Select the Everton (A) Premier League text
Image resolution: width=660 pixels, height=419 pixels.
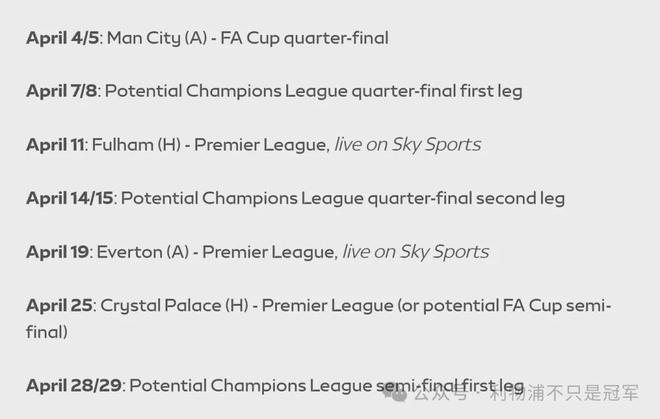[x=216, y=252]
